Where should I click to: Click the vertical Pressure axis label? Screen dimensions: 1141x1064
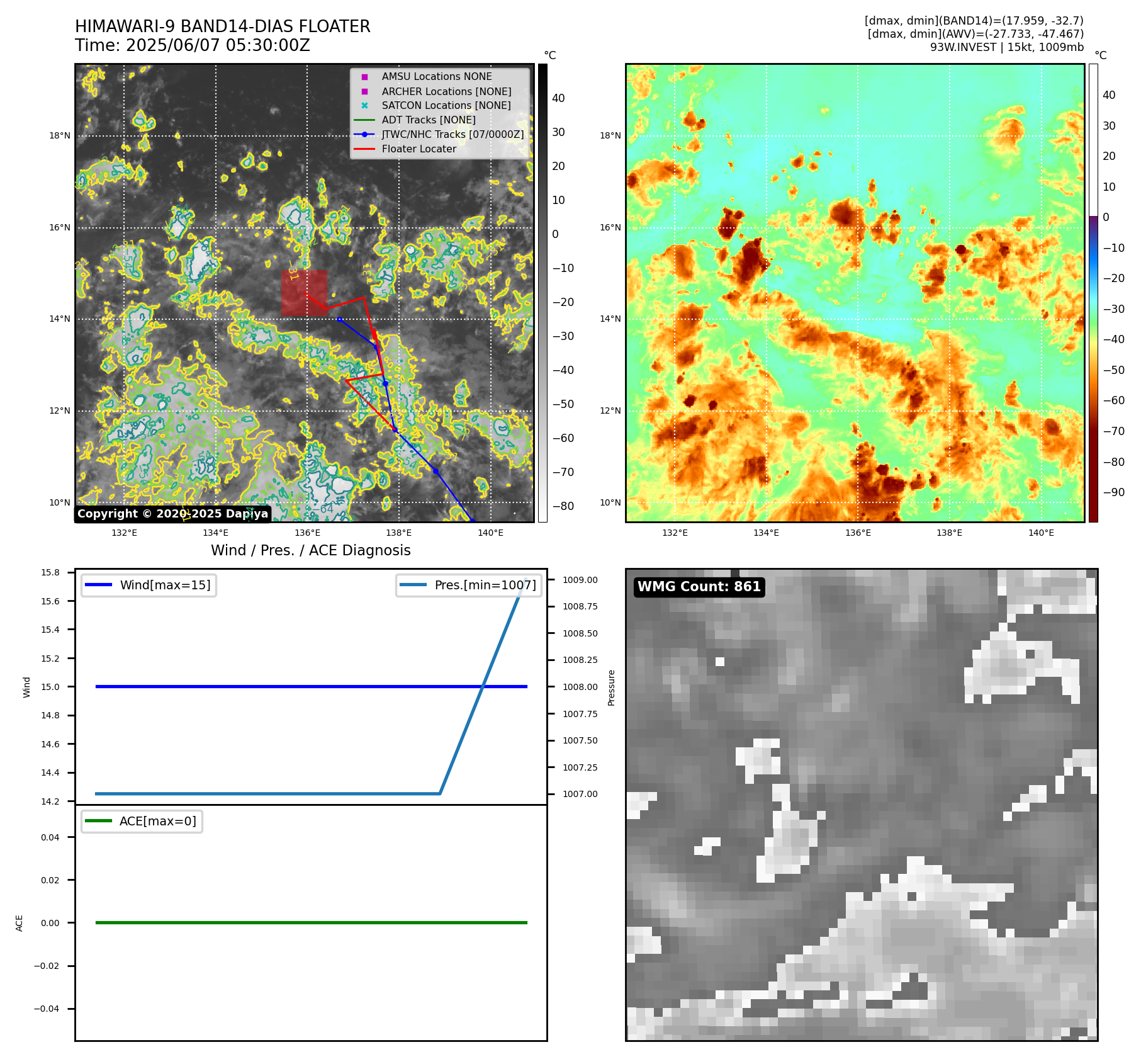coord(611,688)
